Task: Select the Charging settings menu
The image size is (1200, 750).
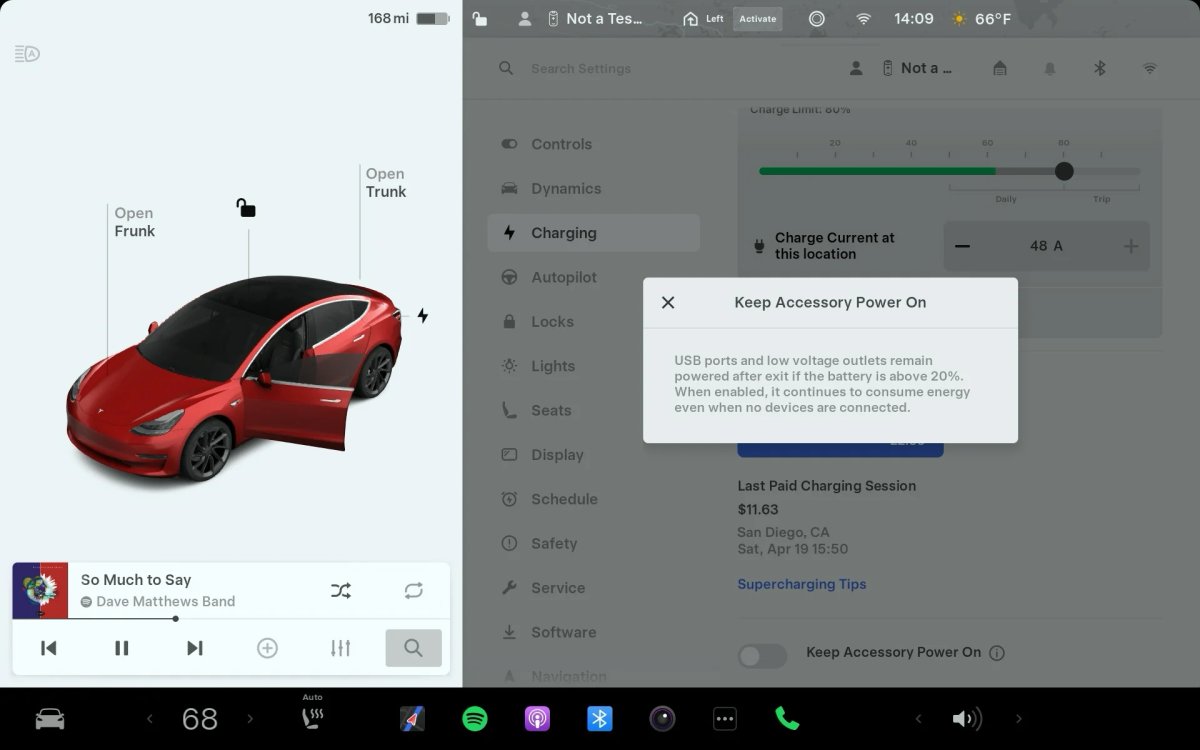Action: (594, 233)
